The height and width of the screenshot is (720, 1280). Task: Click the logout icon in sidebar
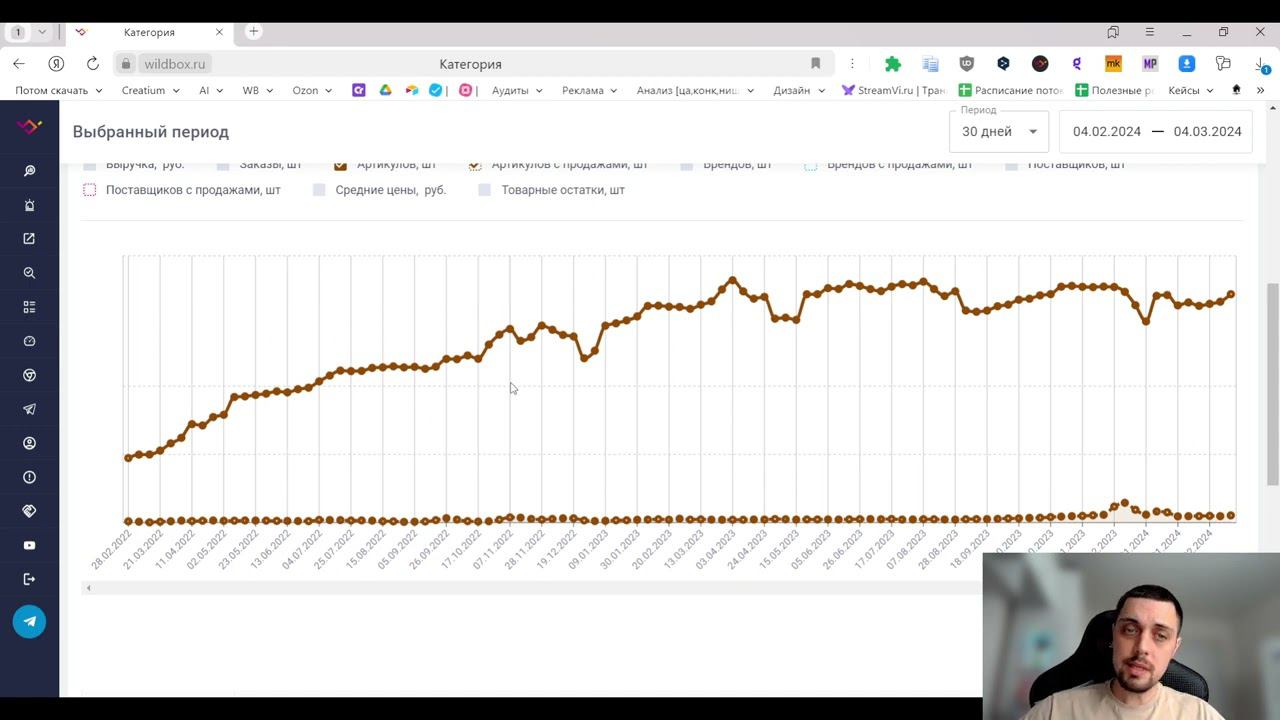point(29,579)
